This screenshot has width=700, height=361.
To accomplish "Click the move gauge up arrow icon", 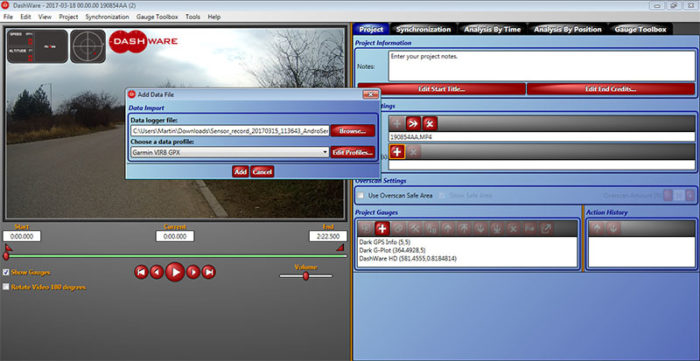I will (x=448, y=228).
